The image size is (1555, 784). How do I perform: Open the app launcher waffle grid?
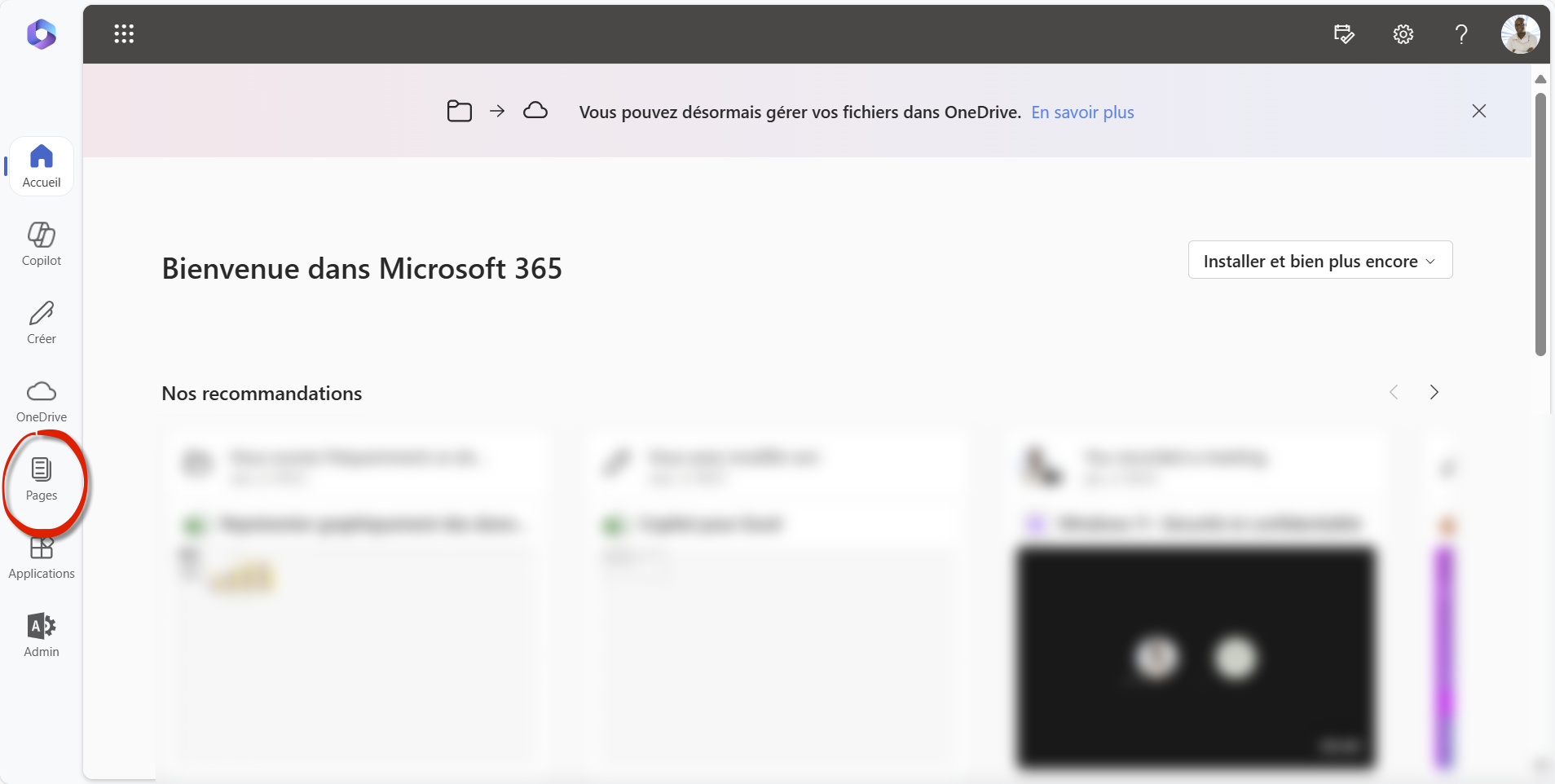pos(124,34)
